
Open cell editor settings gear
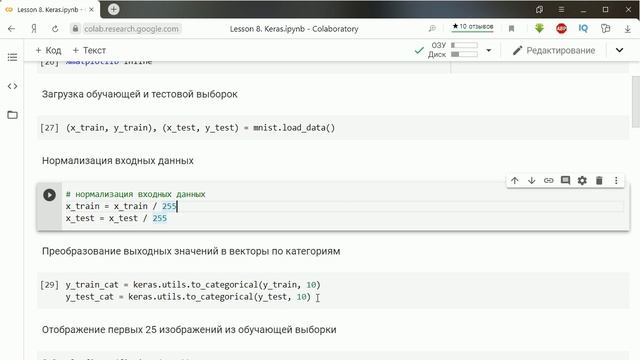pyautogui.click(x=582, y=180)
